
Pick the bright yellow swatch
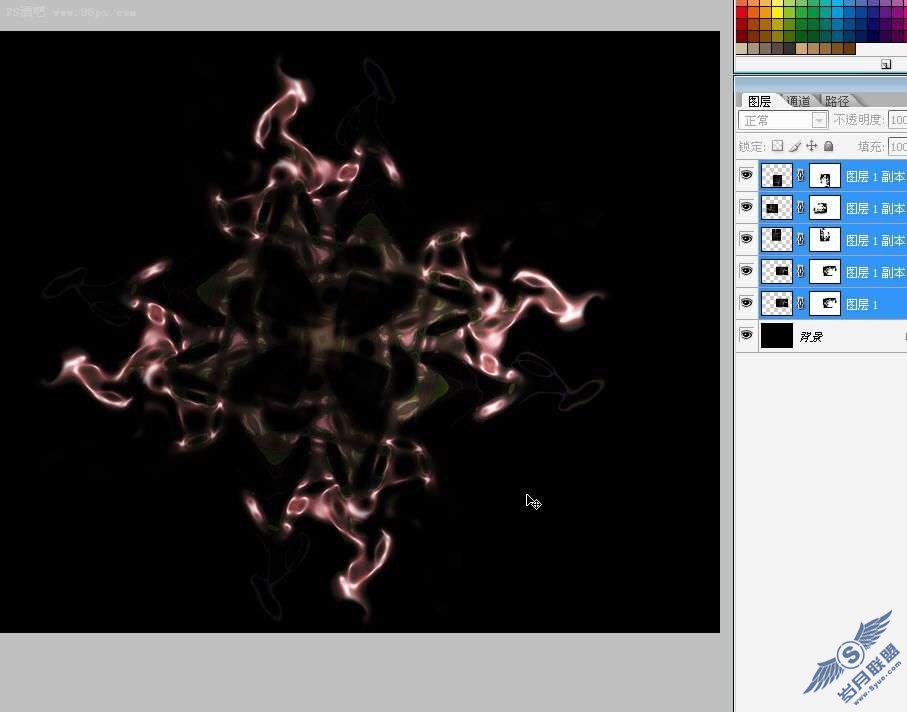[777, 13]
